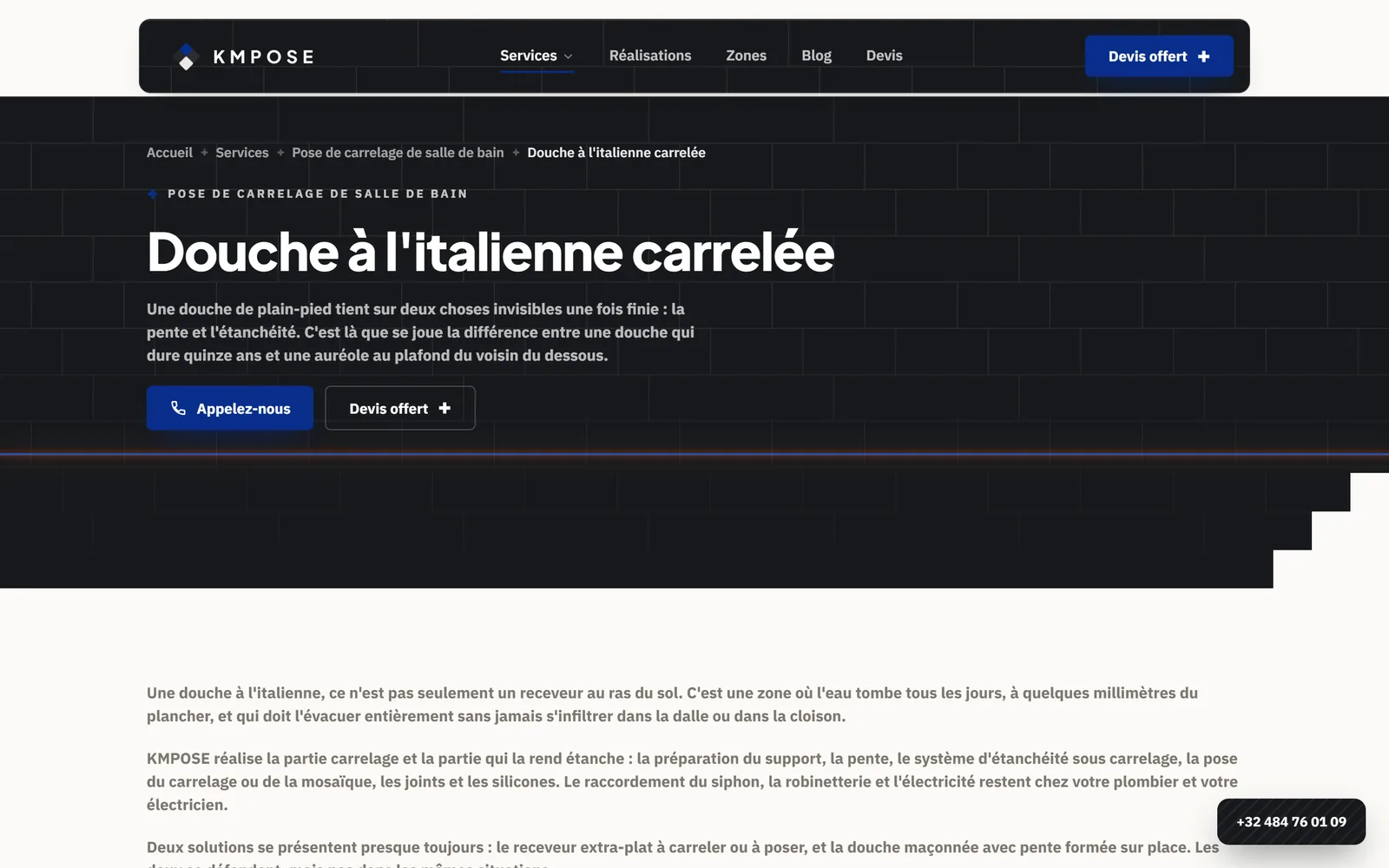Image resolution: width=1389 pixels, height=868 pixels.
Task: Select Devis in the top navigation
Action: 885,56
